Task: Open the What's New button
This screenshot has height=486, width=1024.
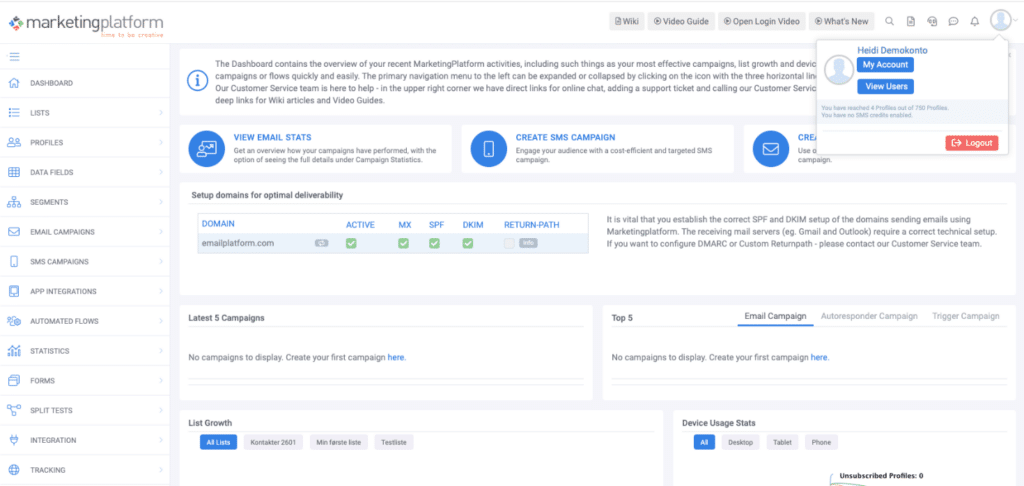Action: [841, 22]
